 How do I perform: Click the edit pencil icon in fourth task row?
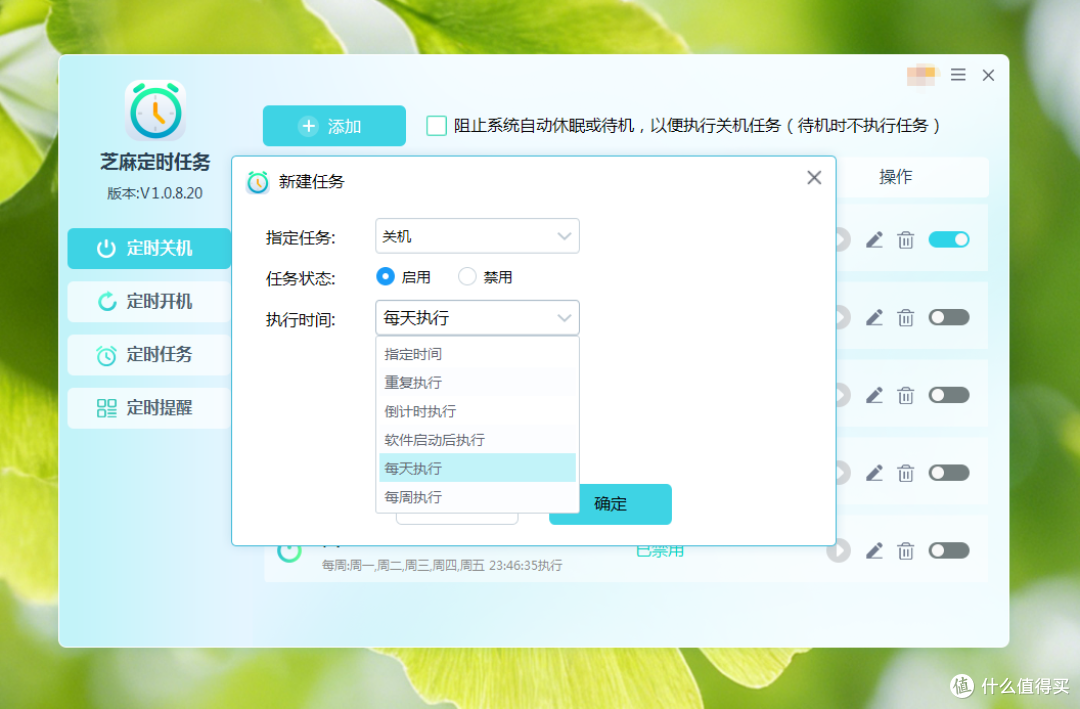pos(874,473)
